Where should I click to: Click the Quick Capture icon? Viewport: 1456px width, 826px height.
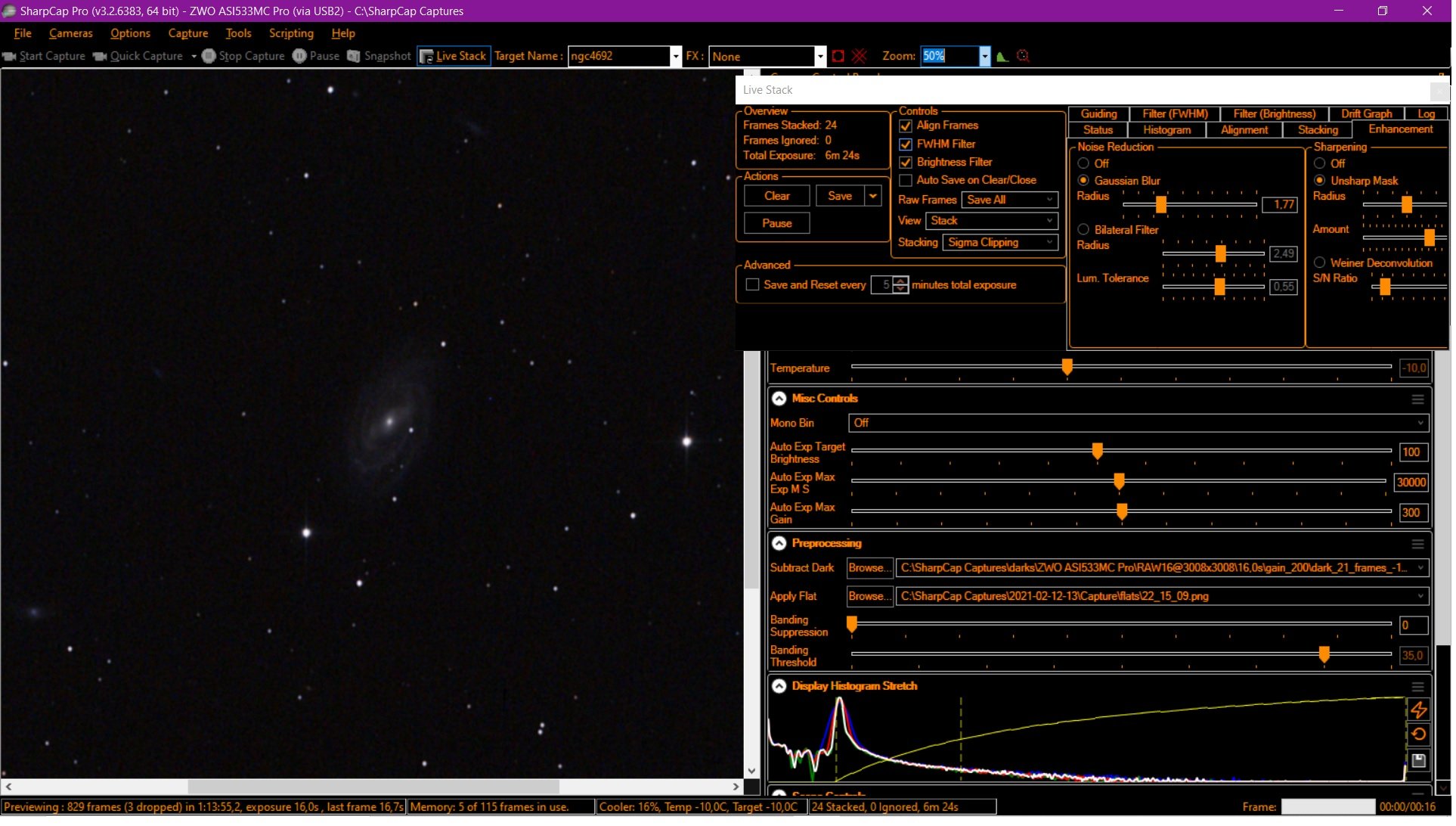click(100, 56)
